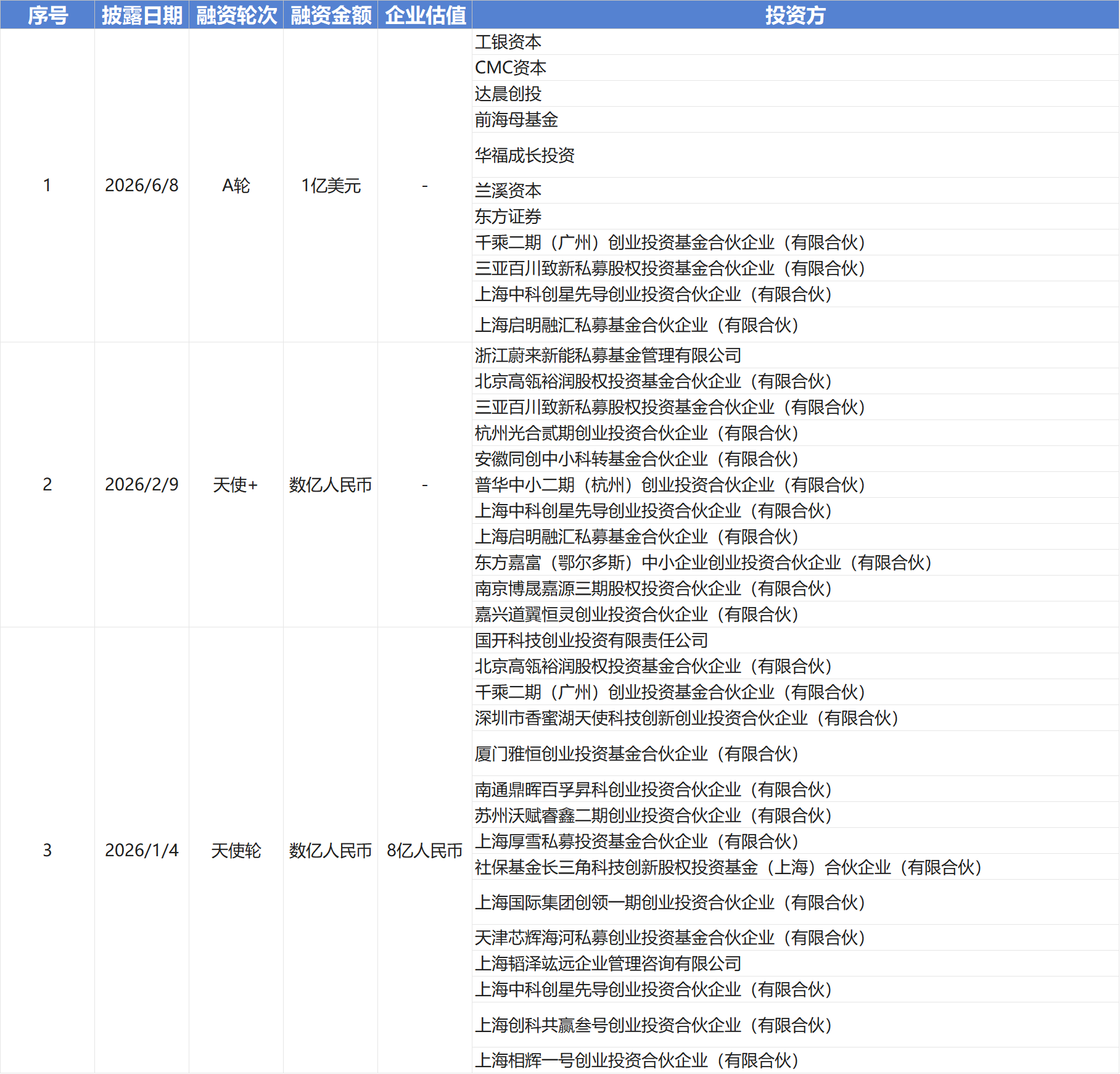Click 数亿人民币 in the 天使轮 row

click(x=331, y=851)
